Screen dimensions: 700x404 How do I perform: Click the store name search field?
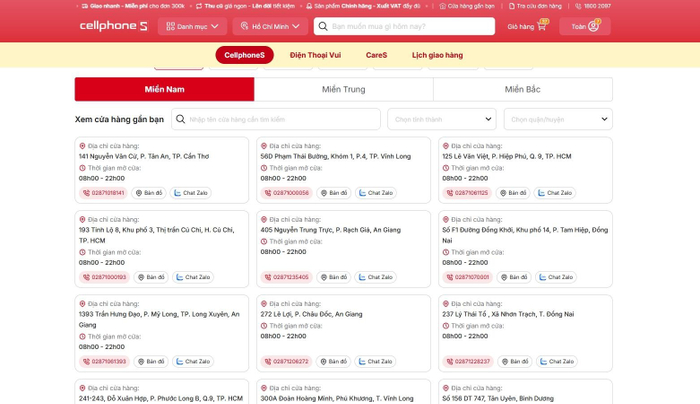276,119
